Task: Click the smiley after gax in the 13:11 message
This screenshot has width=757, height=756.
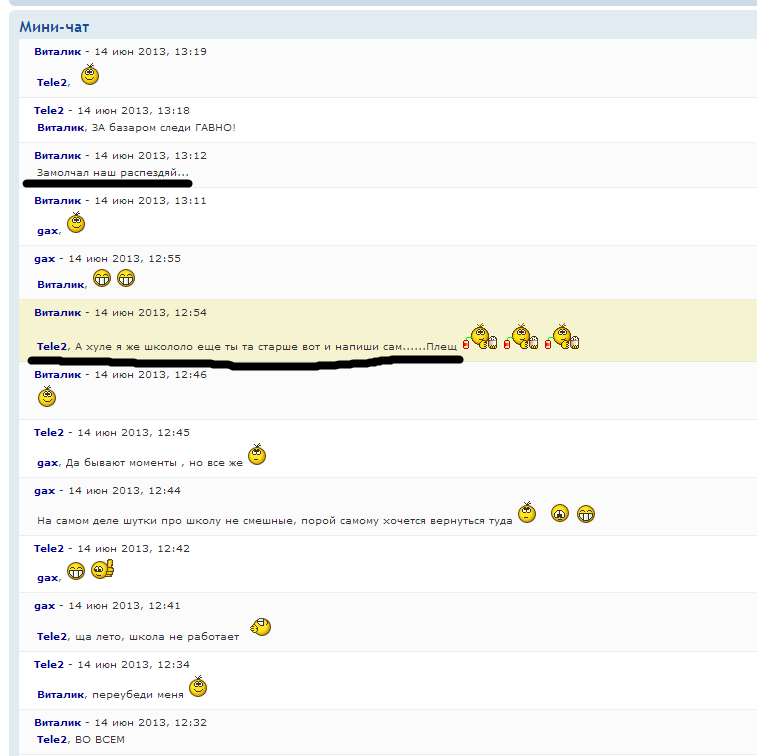Action: 76,223
